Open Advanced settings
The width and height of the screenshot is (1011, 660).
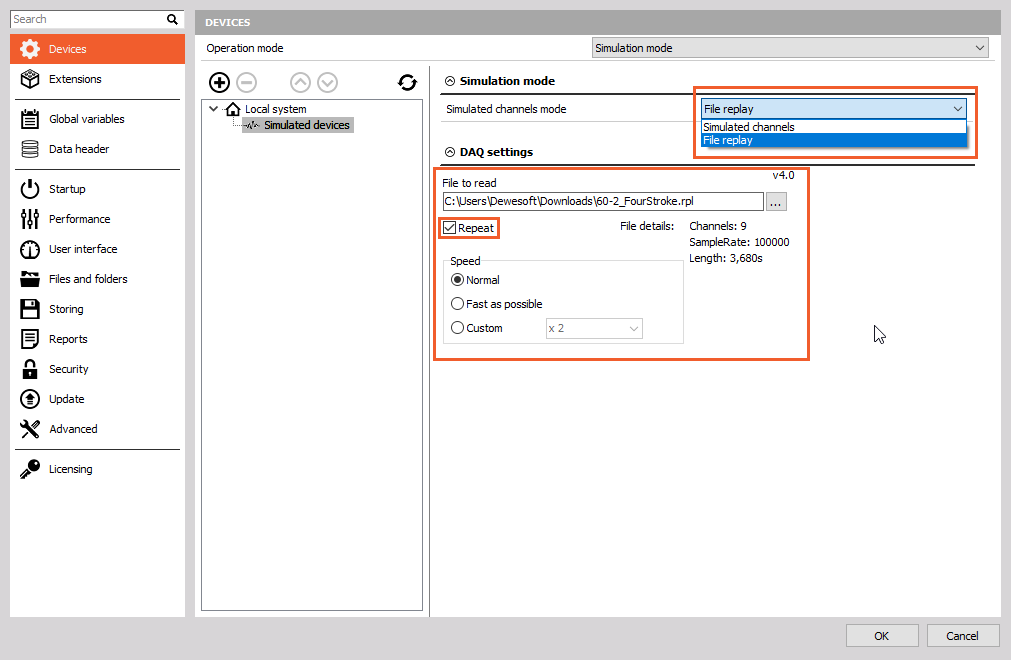point(97,429)
